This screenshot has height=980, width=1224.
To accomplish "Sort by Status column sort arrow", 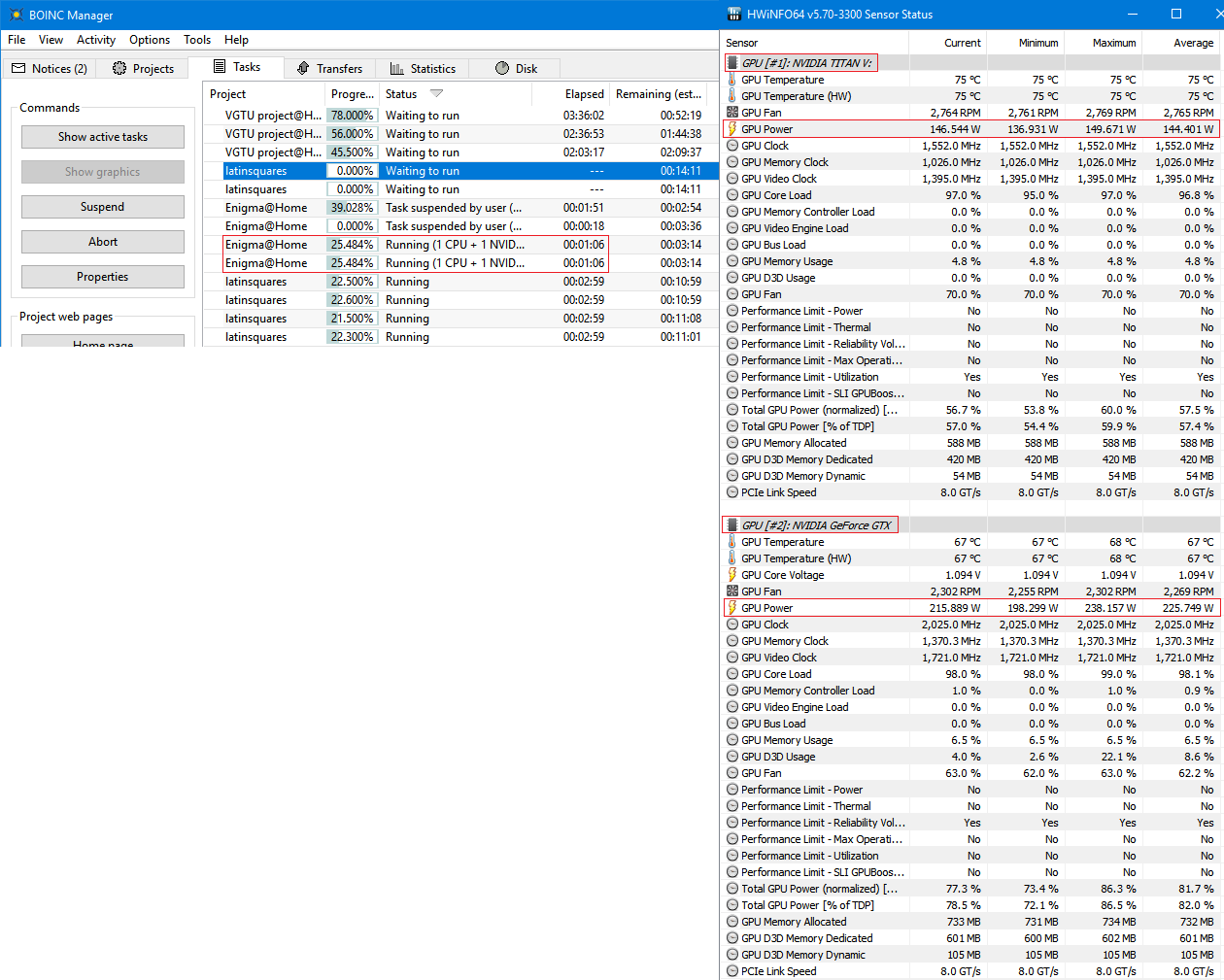I will (436, 93).
